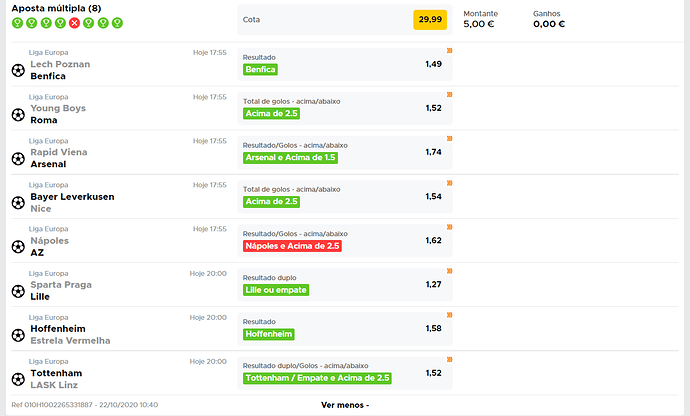Screen dimensions: 690x416
Task: Click the AZ team name
Action: click(x=37, y=253)
